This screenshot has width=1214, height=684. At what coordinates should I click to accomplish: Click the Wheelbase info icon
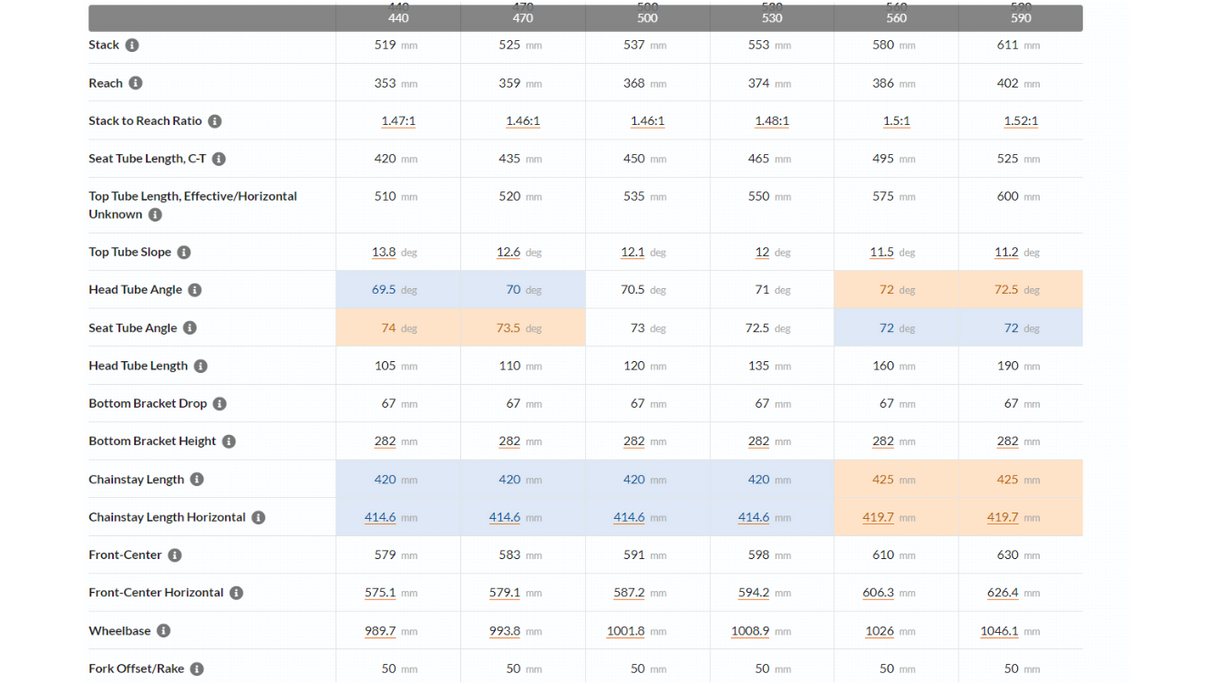[164, 631]
